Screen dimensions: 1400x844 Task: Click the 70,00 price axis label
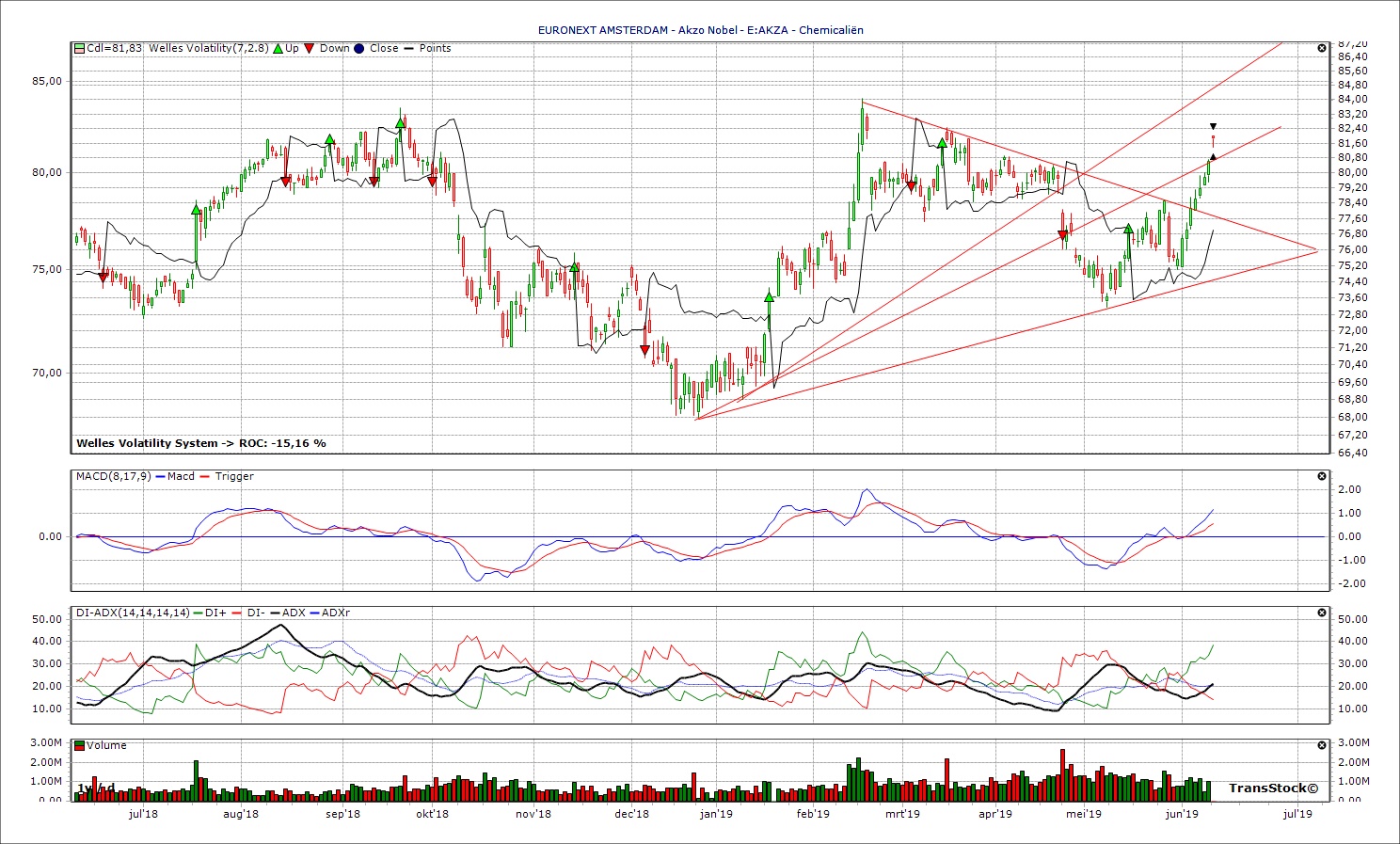(47, 373)
